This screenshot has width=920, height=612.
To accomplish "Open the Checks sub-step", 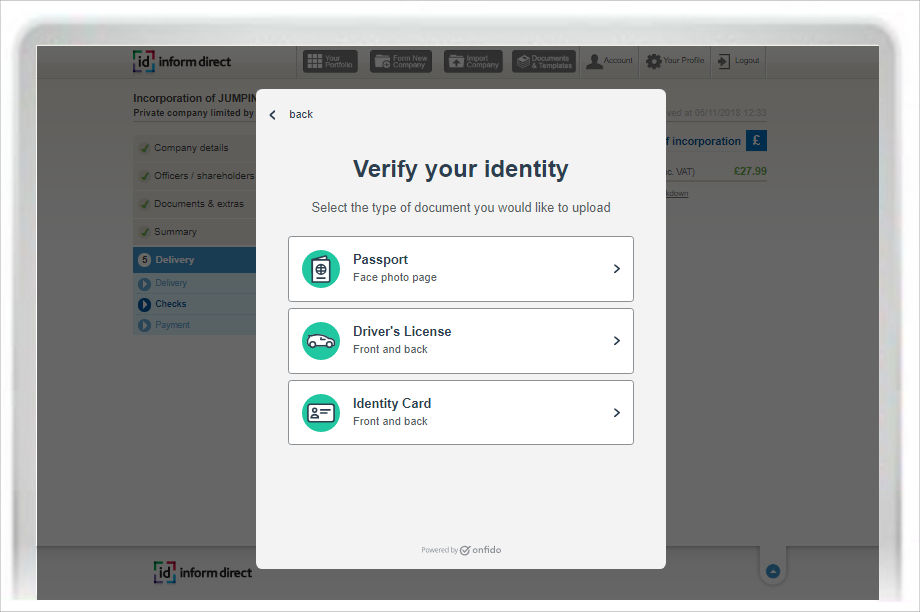I will click(171, 304).
